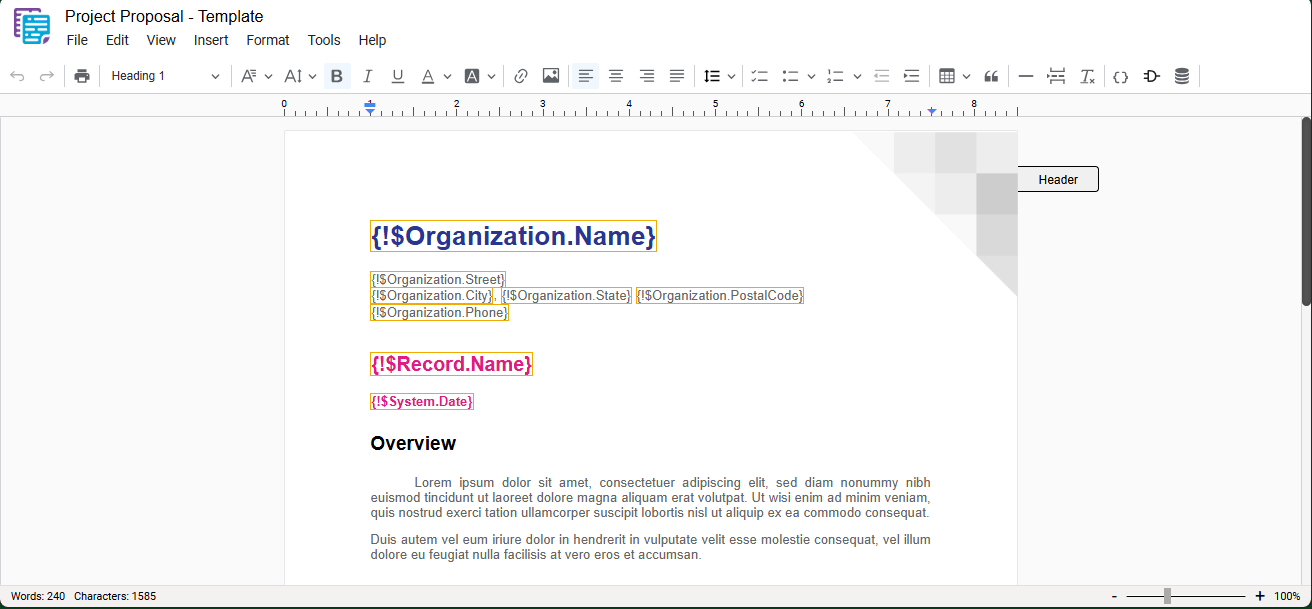Insert a block quote

992,76
